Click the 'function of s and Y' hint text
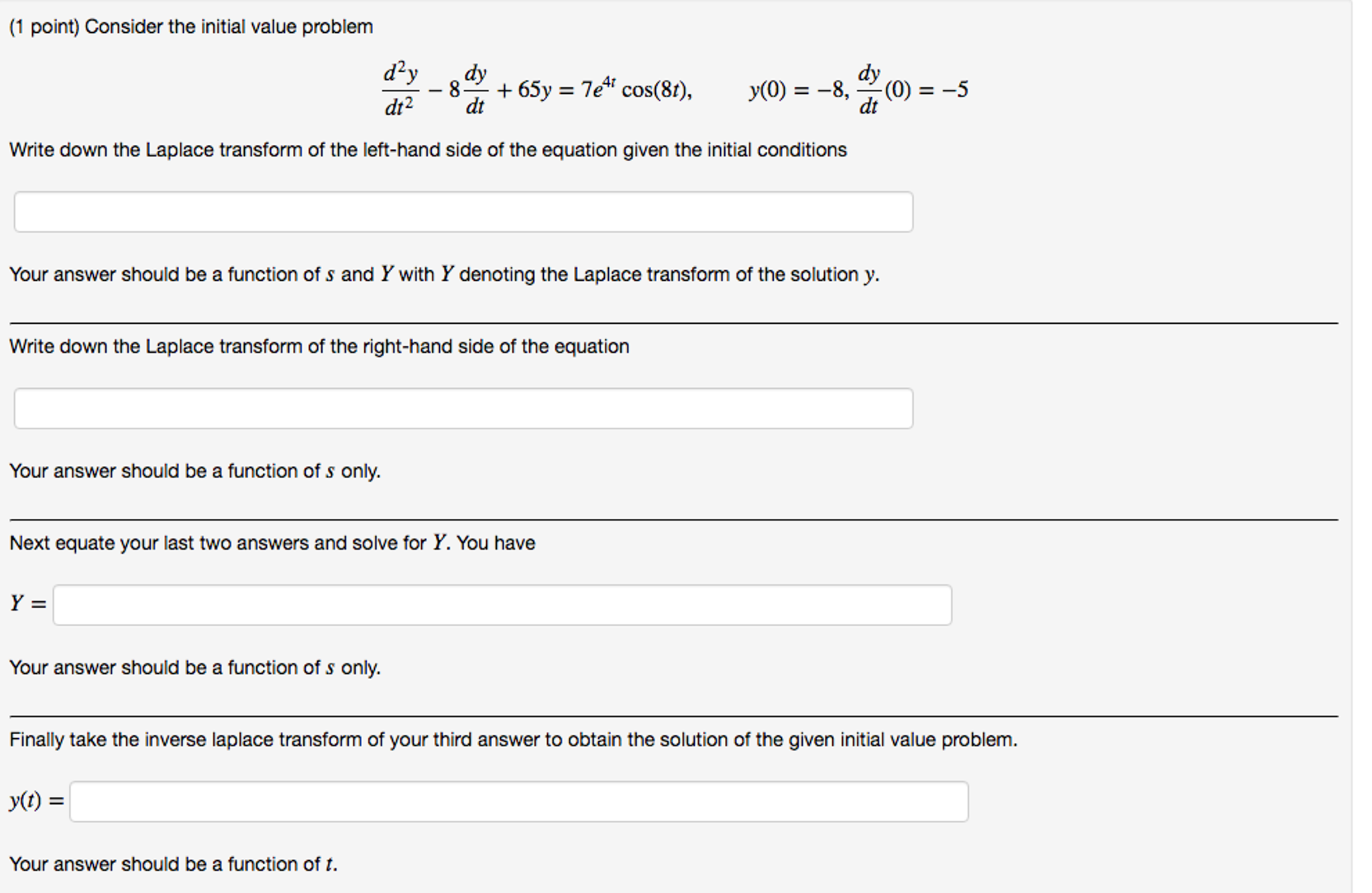 pyautogui.click(x=445, y=274)
